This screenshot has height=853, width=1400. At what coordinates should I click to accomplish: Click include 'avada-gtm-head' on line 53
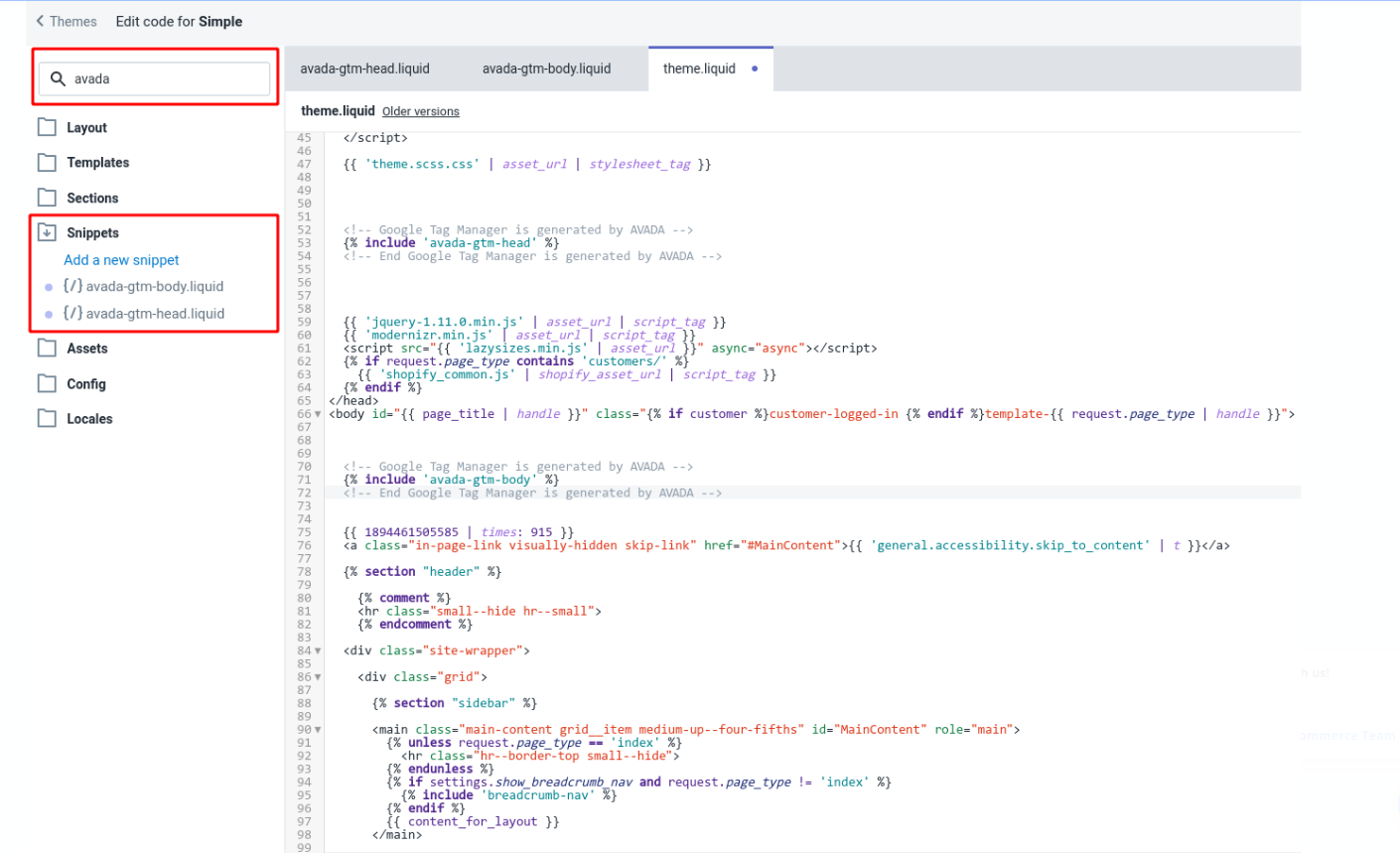[451, 242]
